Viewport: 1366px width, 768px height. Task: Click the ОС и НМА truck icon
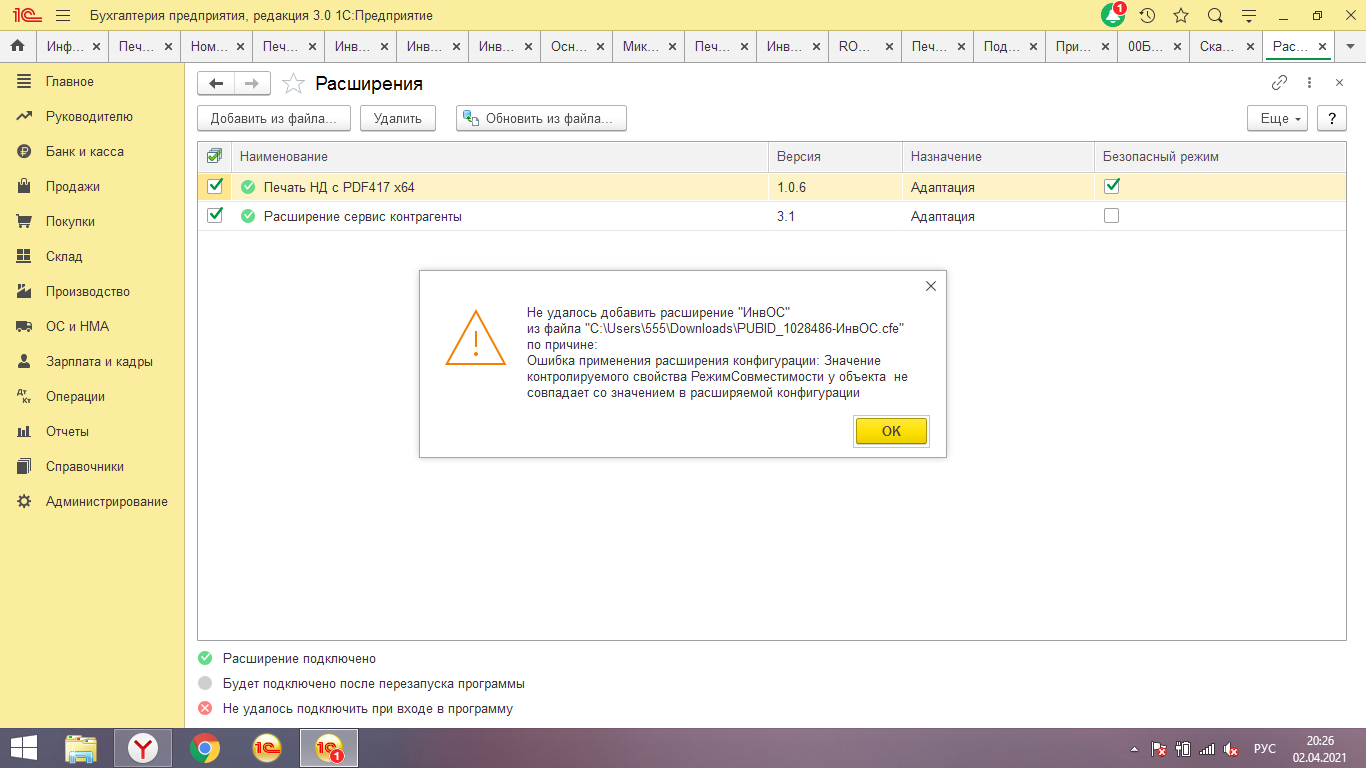point(25,326)
